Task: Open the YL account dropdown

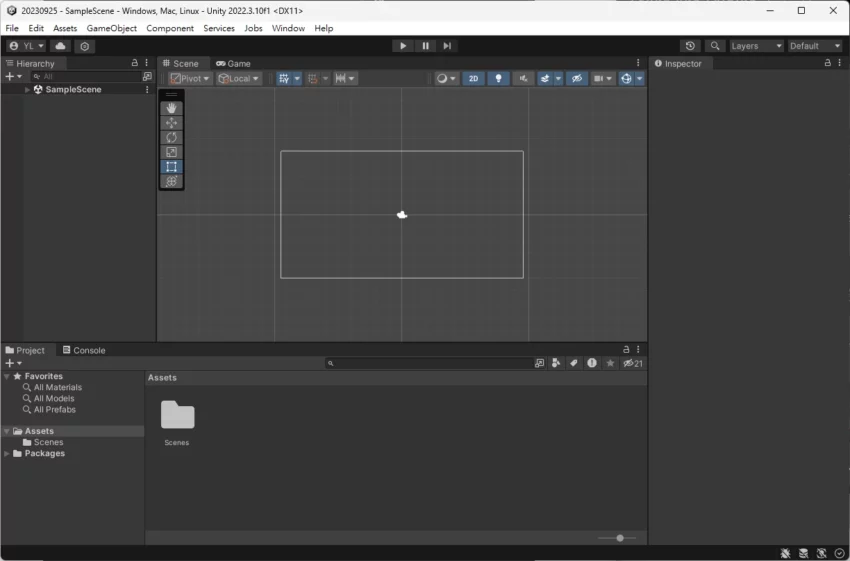Action: (27, 46)
